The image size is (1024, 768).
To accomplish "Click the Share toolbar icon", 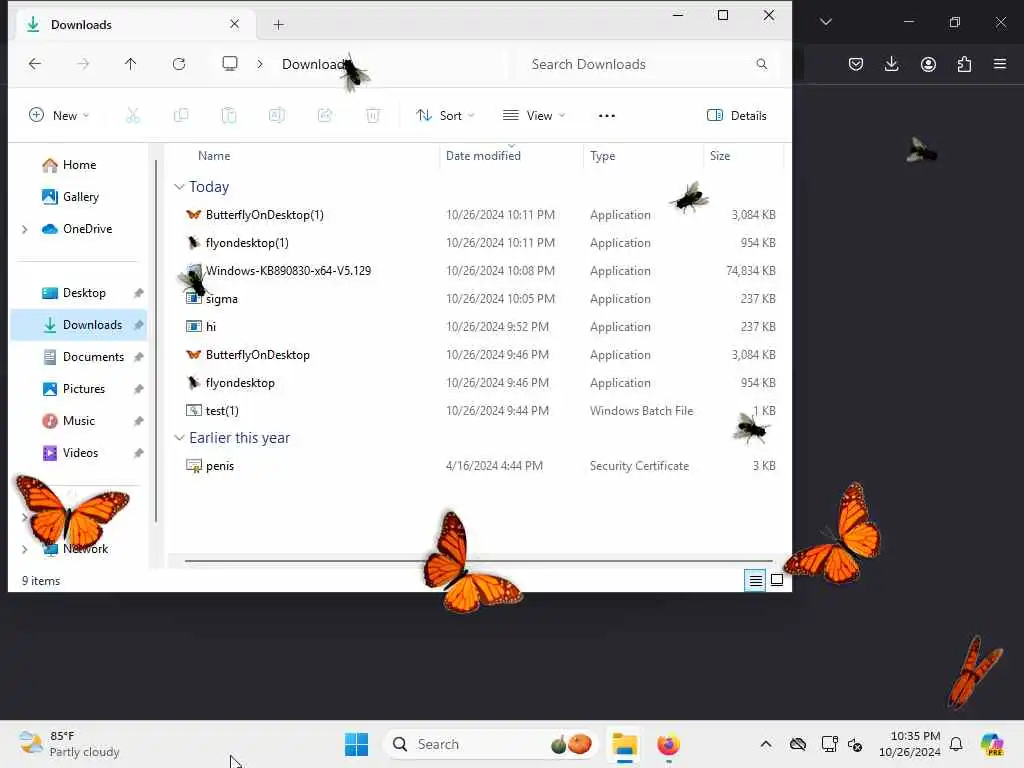I will [325, 116].
